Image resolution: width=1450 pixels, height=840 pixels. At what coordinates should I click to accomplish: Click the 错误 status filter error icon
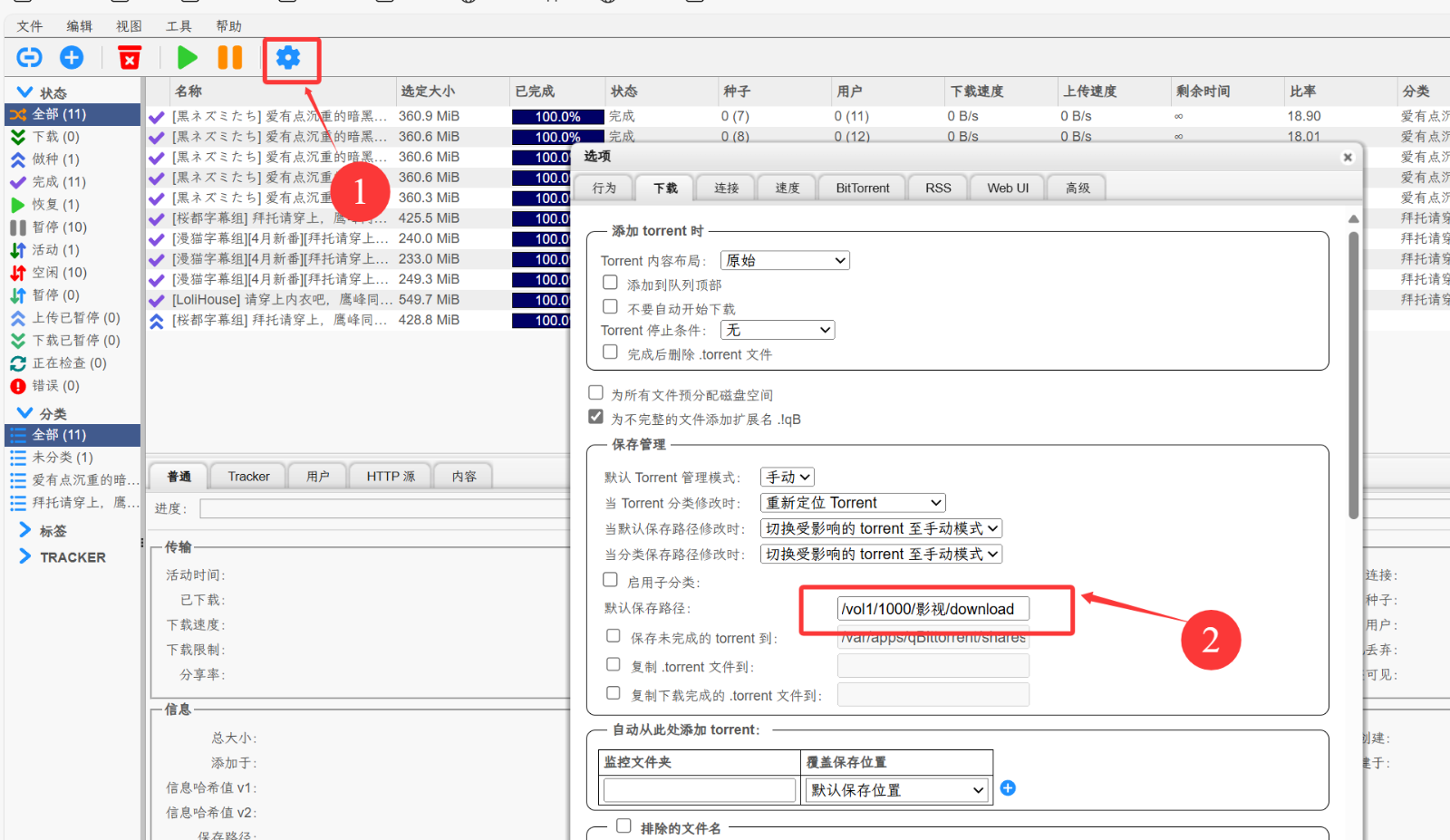click(x=20, y=385)
